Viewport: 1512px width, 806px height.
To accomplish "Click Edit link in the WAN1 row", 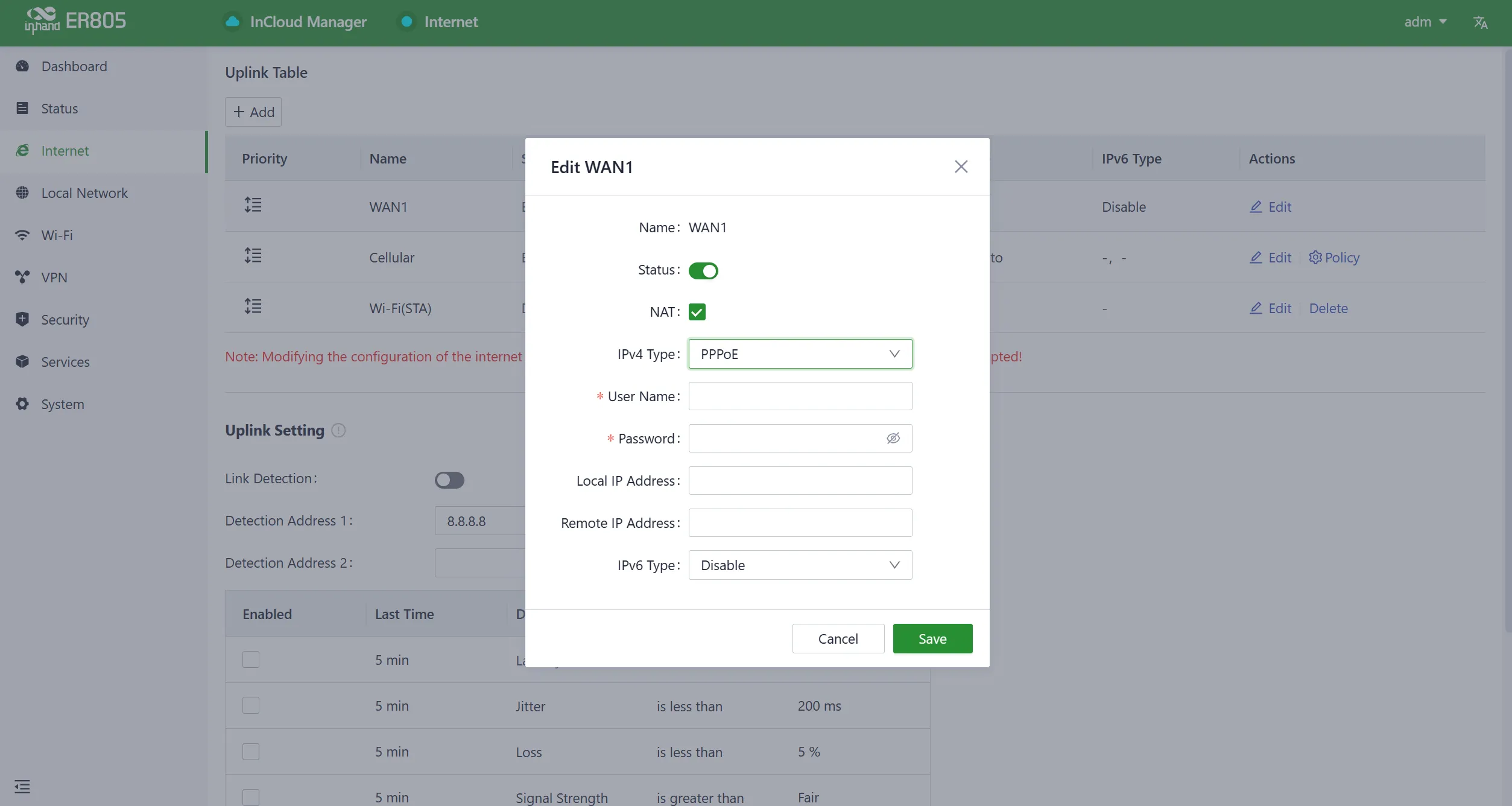I will coord(1270,207).
